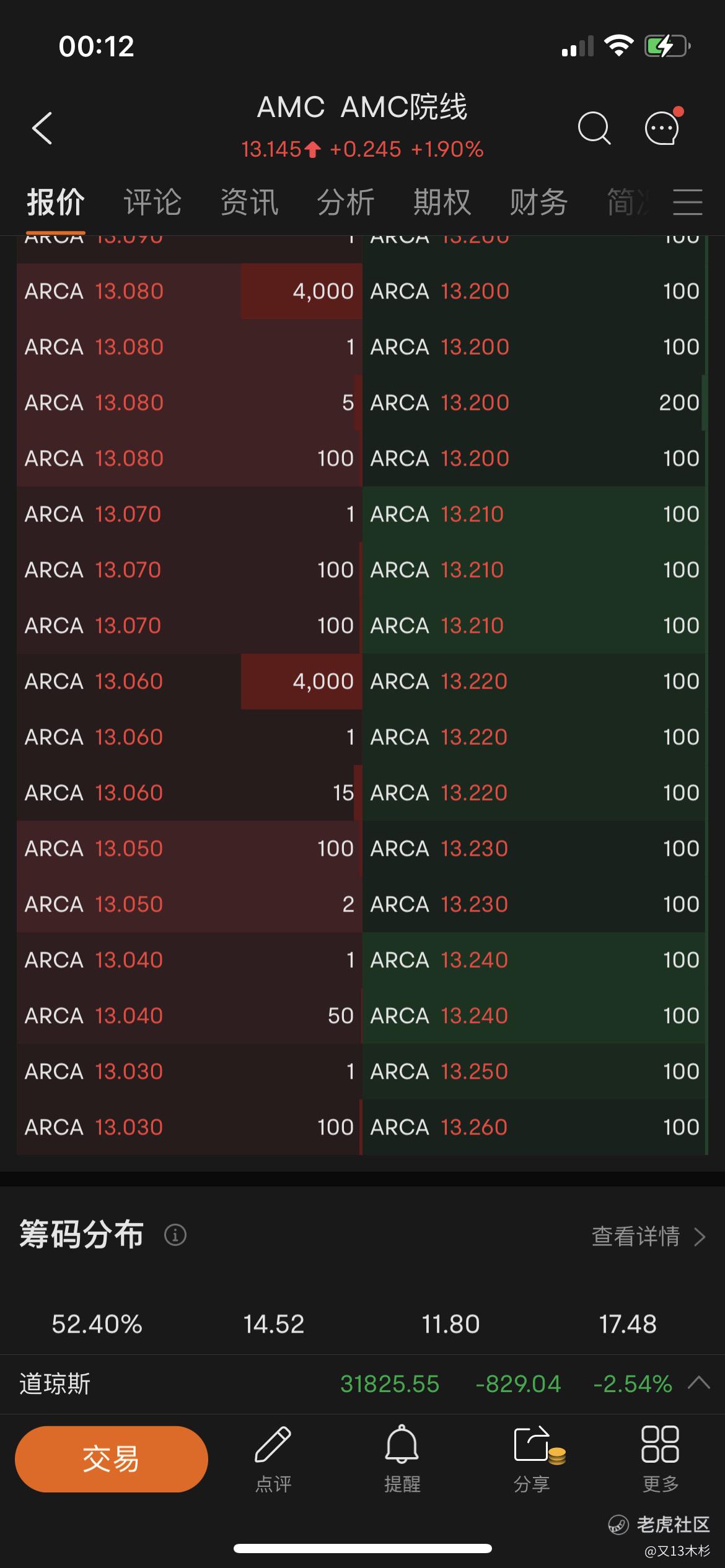The image size is (725, 1568).
Task: Select the ARCA 13.260 ask row
Action: click(534, 1127)
